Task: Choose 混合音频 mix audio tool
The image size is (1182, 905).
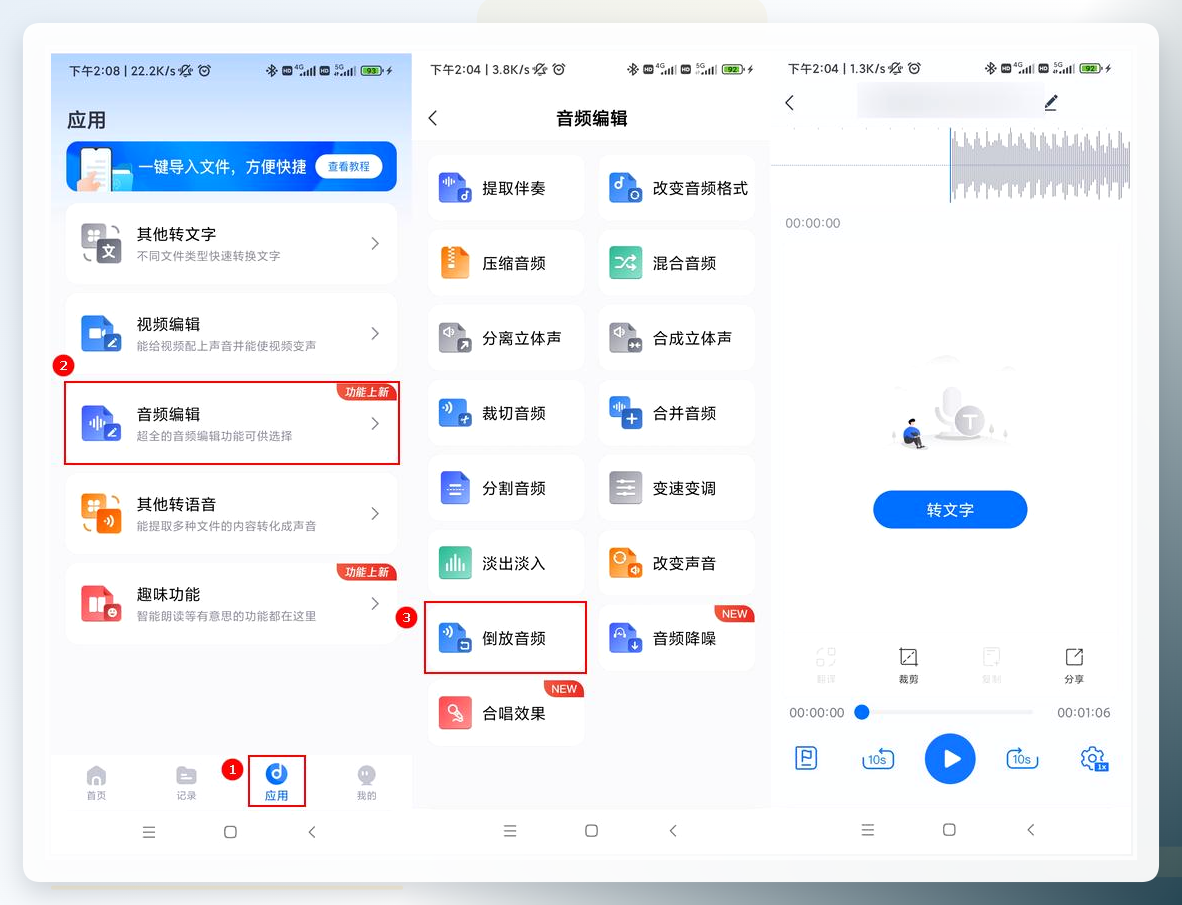Action: [677, 263]
